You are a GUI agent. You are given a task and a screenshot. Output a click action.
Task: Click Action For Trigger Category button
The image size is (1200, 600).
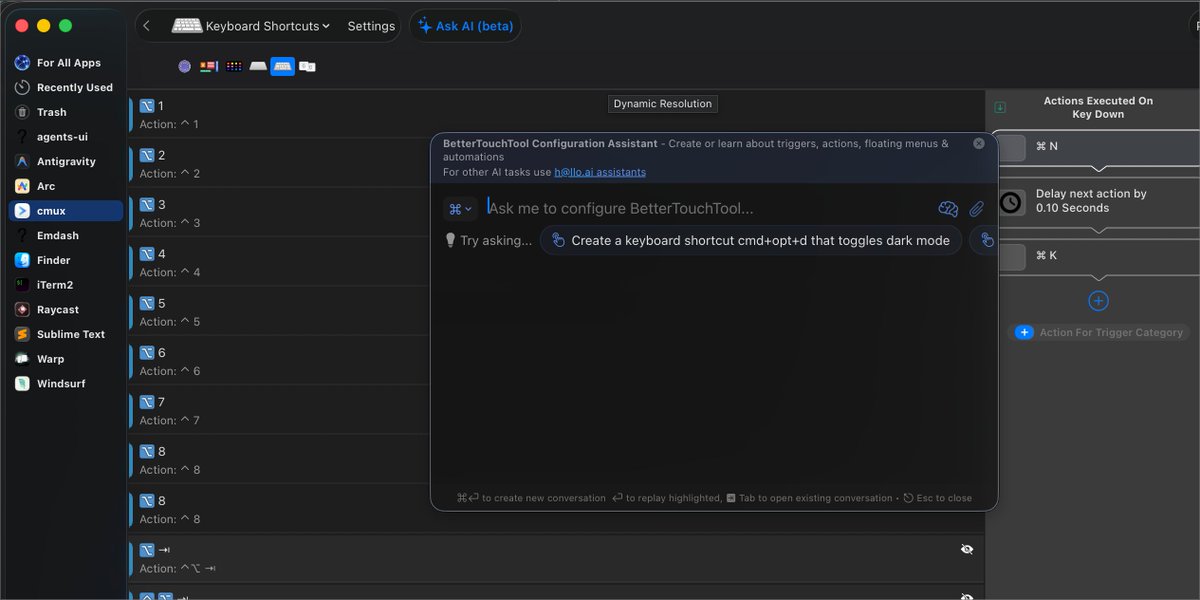(1099, 332)
